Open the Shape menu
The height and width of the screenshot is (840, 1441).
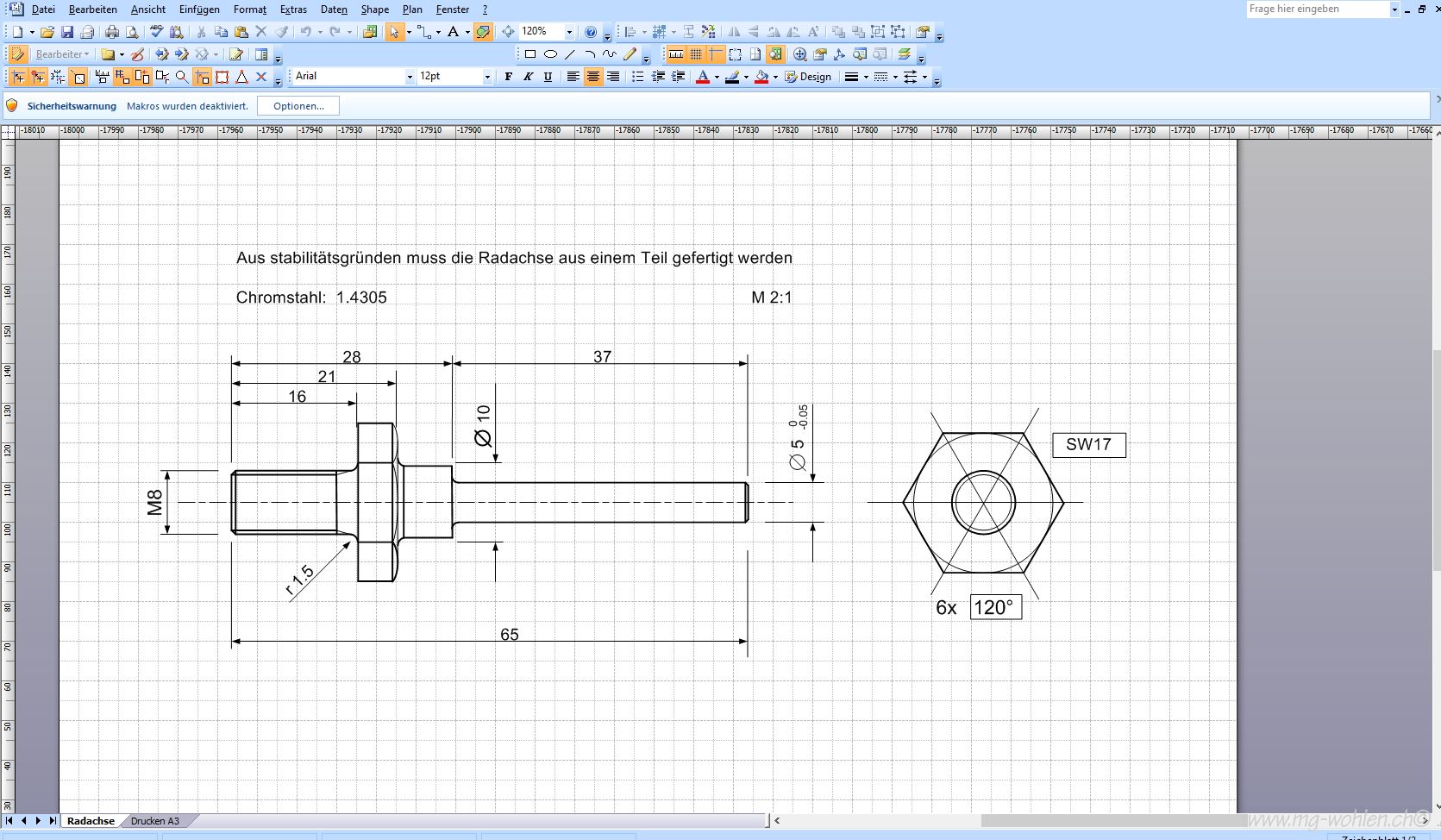(x=374, y=9)
